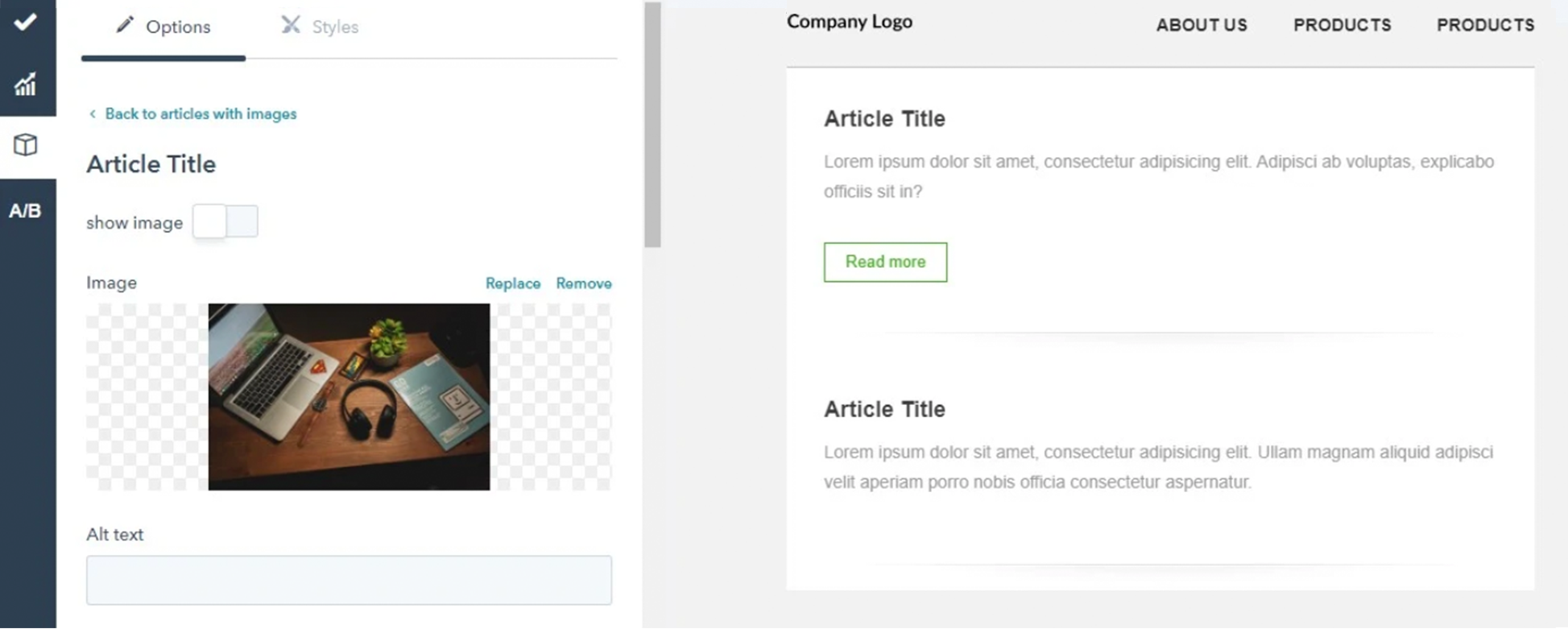1568x629 pixels.
Task: Switch to the Options tab
Action: pyautogui.click(x=163, y=27)
